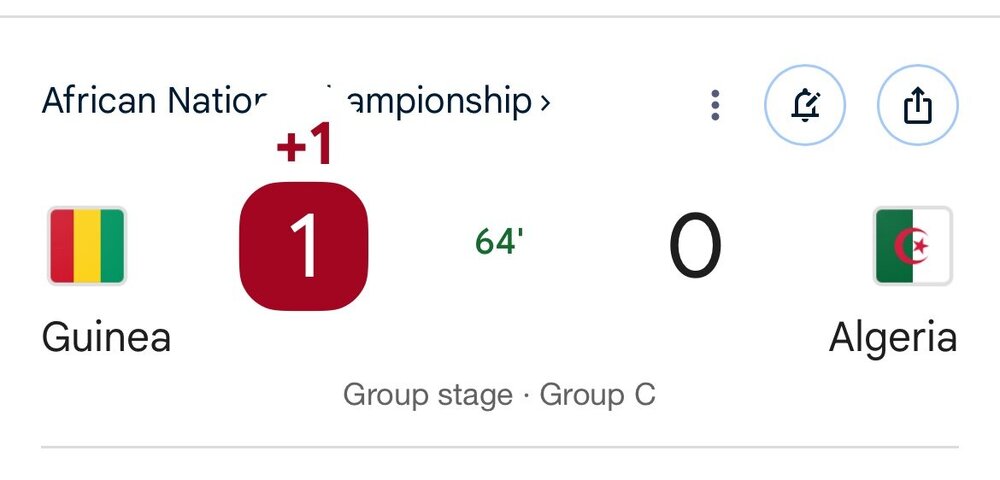Open the African Nations Championship title link
Viewport: 1000px width, 480px height.
click(290, 101)
